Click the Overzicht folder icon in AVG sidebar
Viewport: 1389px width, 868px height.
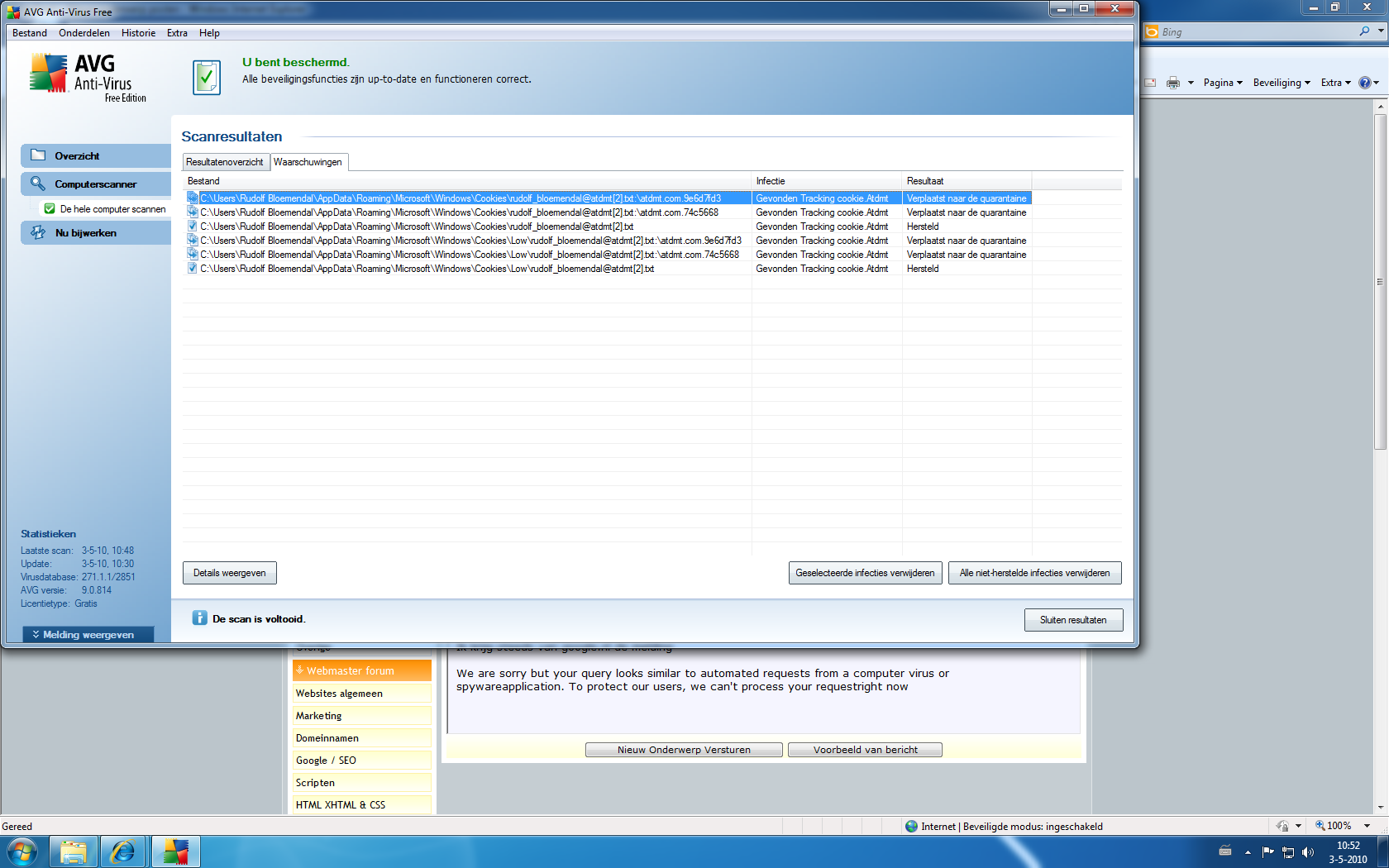click(x=38, y=155)
